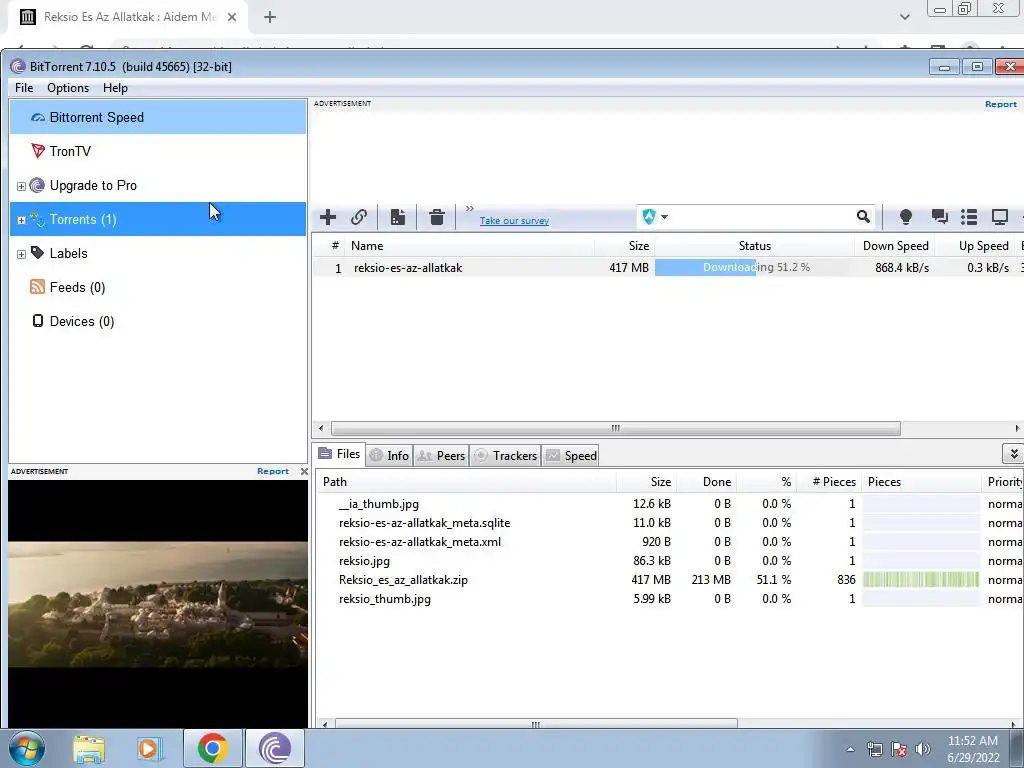Switch to the Trackers tab
1024x768 pixels.
pos(505,456)
